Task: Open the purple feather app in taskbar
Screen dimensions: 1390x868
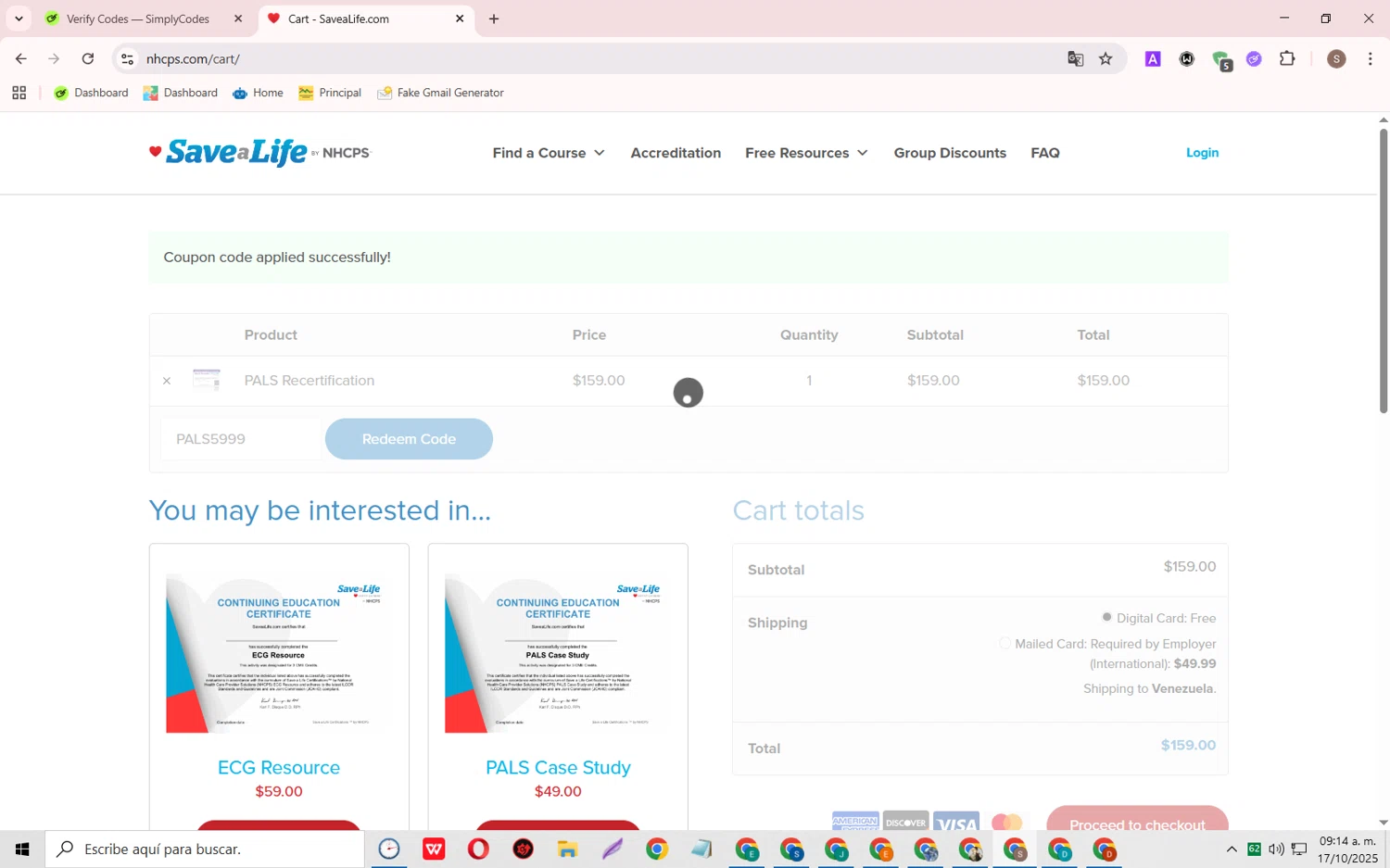Action: click(x=613, y=849)
